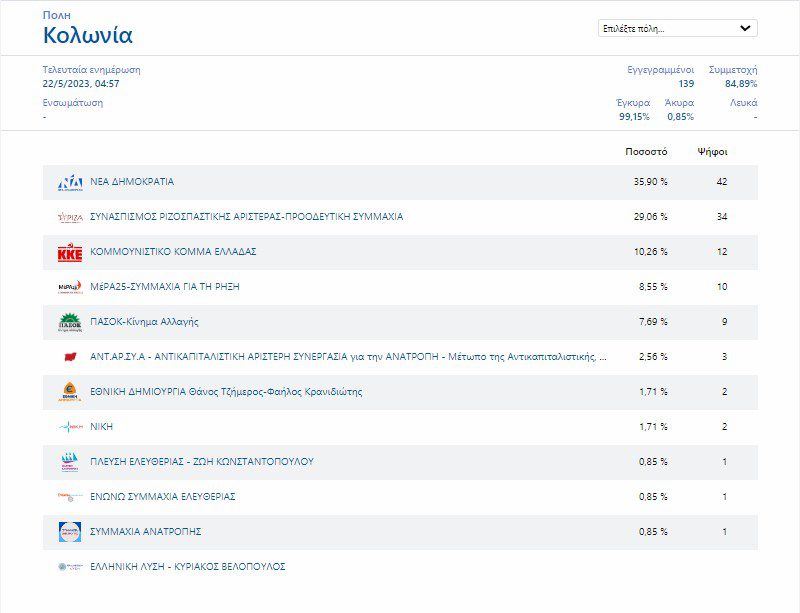
Task: Click the Συμμετοχή label
Action: click(x=733, y=70)
